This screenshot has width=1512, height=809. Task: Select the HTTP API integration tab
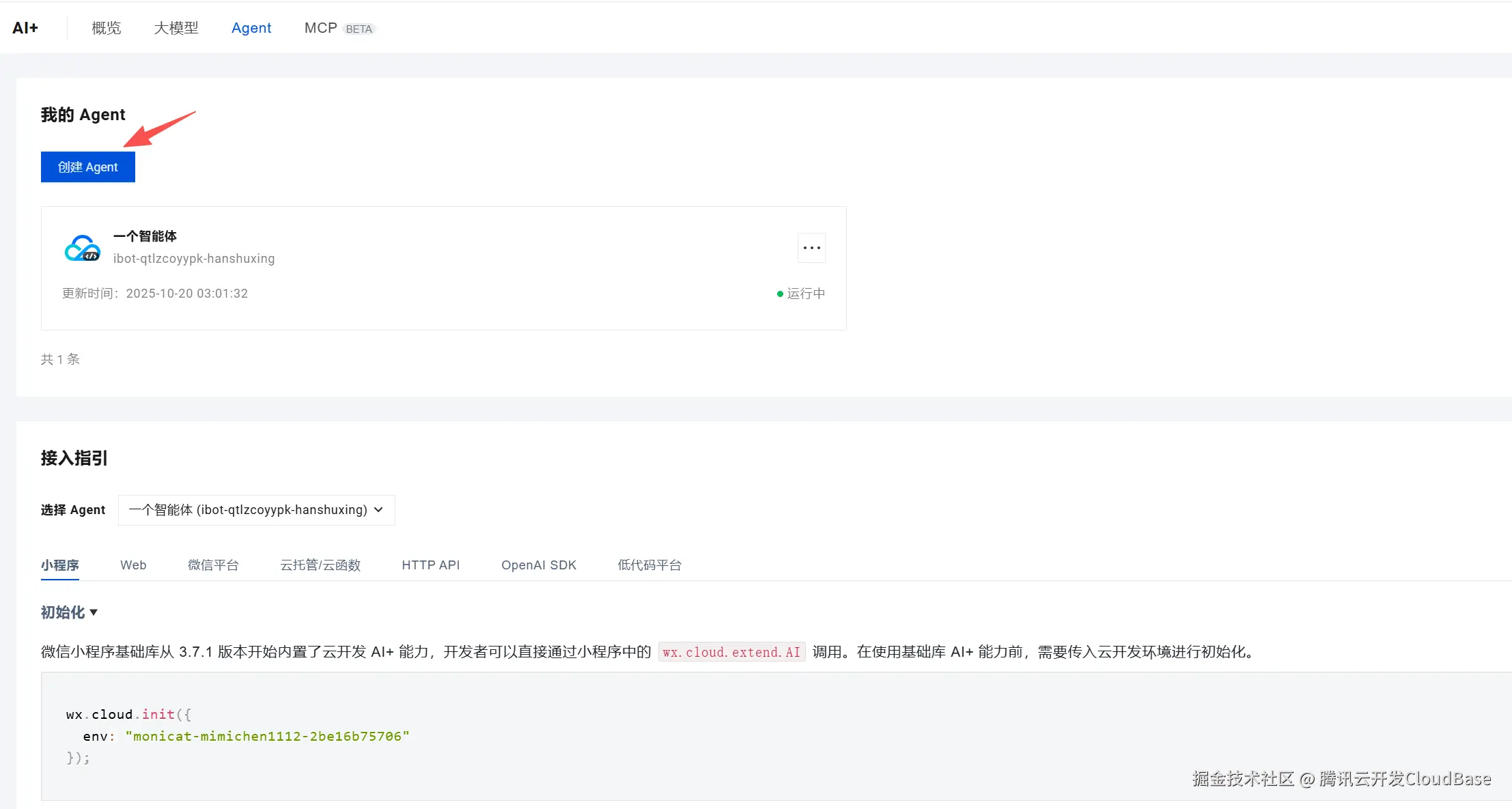(430, 565)
